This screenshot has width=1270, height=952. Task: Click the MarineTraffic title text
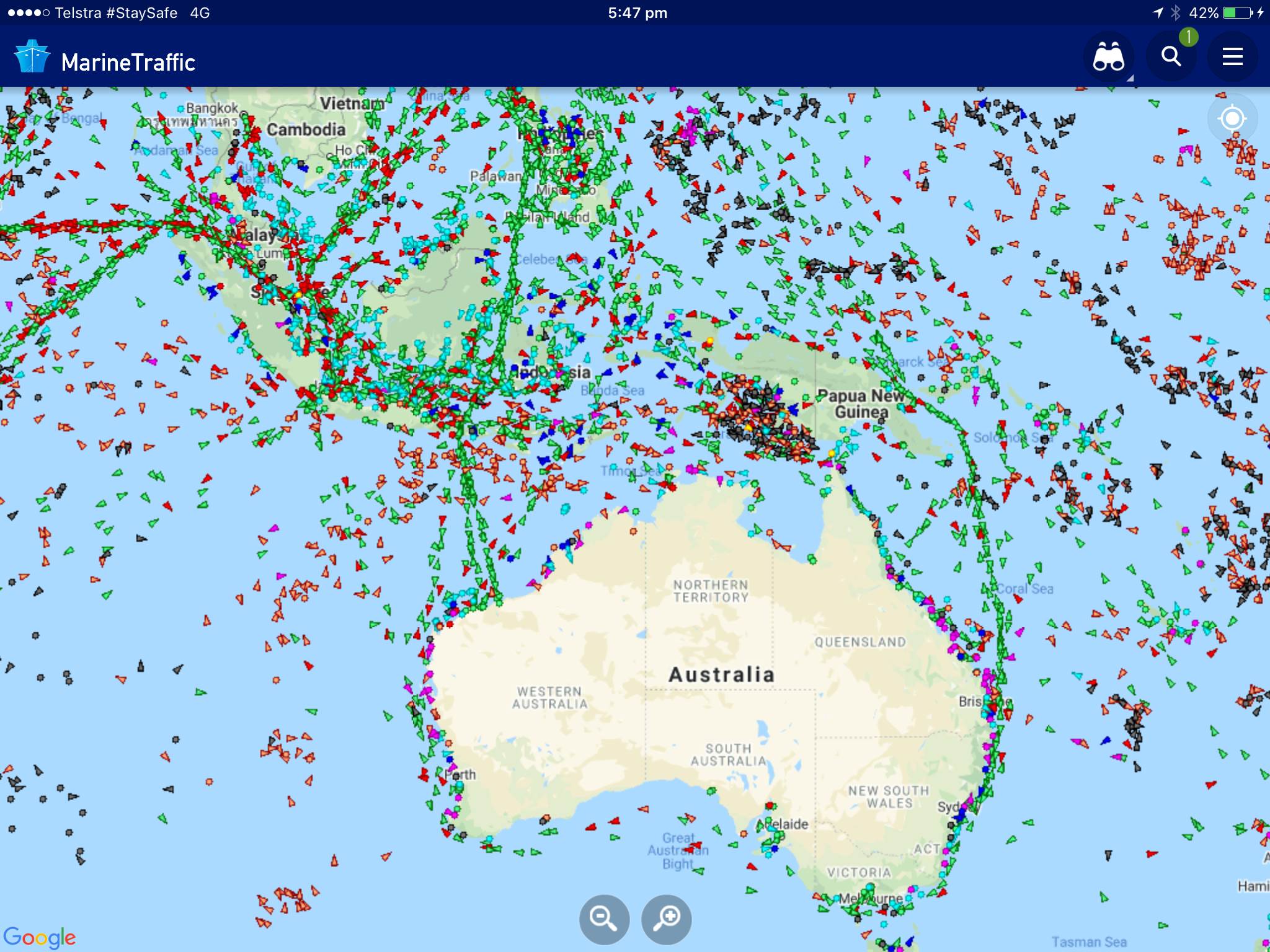click(128, 63)
